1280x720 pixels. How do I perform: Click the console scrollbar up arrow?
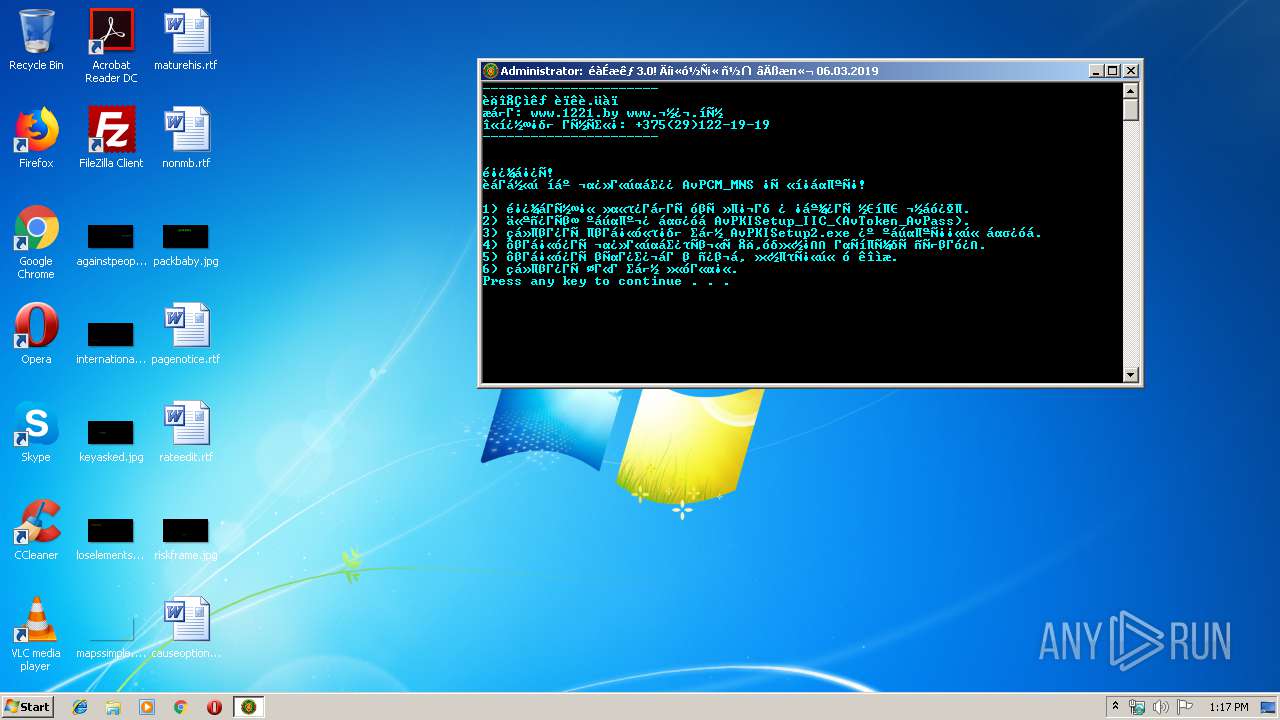(x=1131, y=90)
